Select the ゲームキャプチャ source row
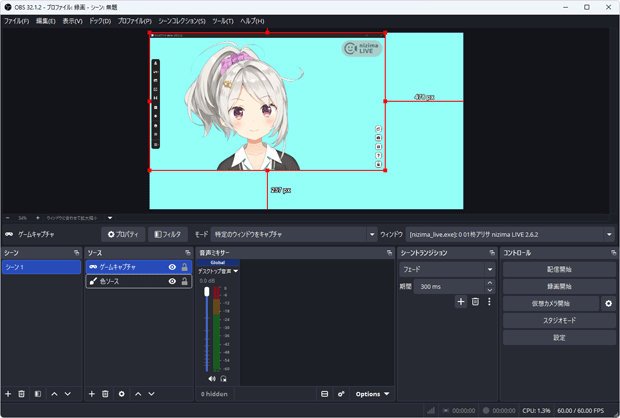Image resolution: width=620 pixels, height=418 pixels. tap(139, 267)
